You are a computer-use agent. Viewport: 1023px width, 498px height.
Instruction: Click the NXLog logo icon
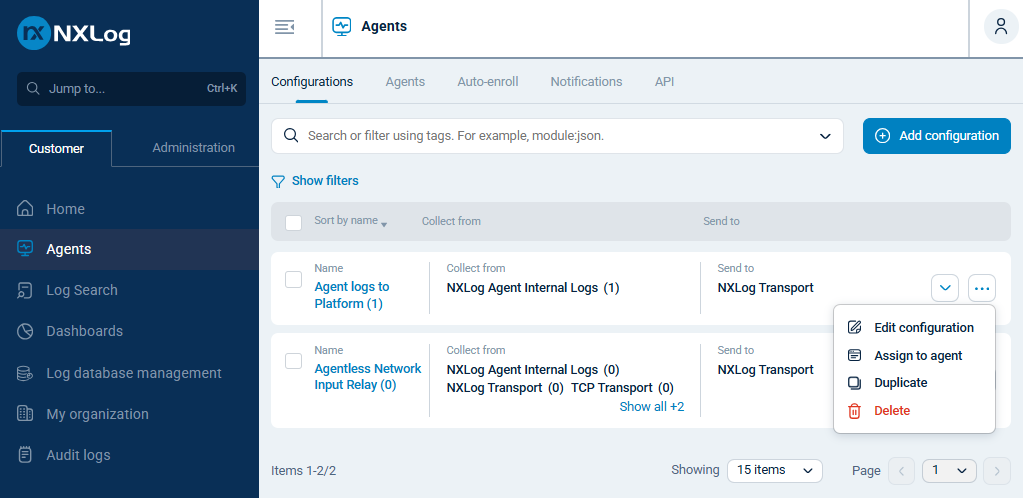click(34, 34)
